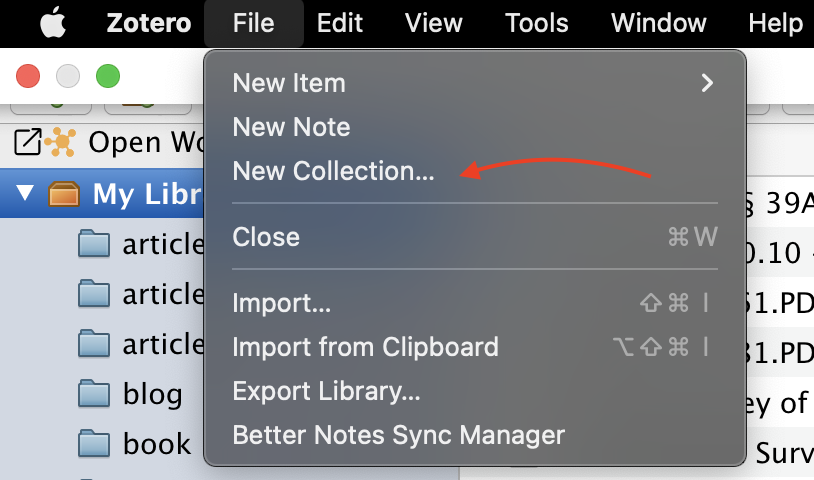Collapse the My Library tree
This screenshot has height=480, width=814.
[x=25, y=193]
